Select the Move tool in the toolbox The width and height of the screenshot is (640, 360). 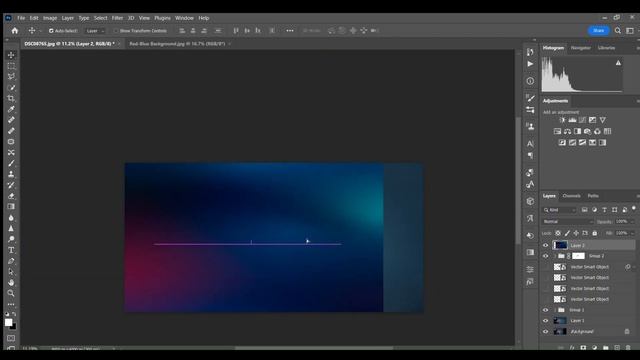tap(11, 55)
